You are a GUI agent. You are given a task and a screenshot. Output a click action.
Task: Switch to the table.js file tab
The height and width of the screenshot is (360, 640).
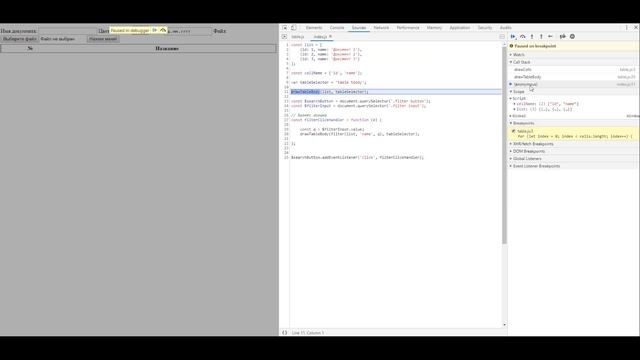[298, 37]
